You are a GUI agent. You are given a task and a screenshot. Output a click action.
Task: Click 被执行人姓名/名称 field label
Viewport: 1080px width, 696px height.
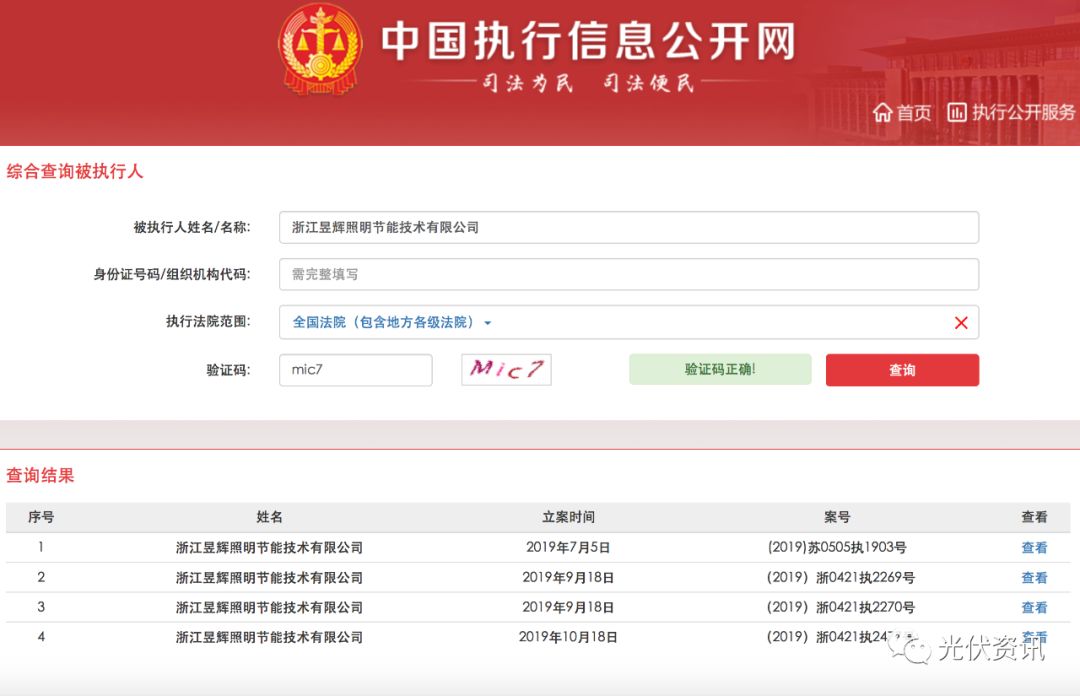(191, 227)
